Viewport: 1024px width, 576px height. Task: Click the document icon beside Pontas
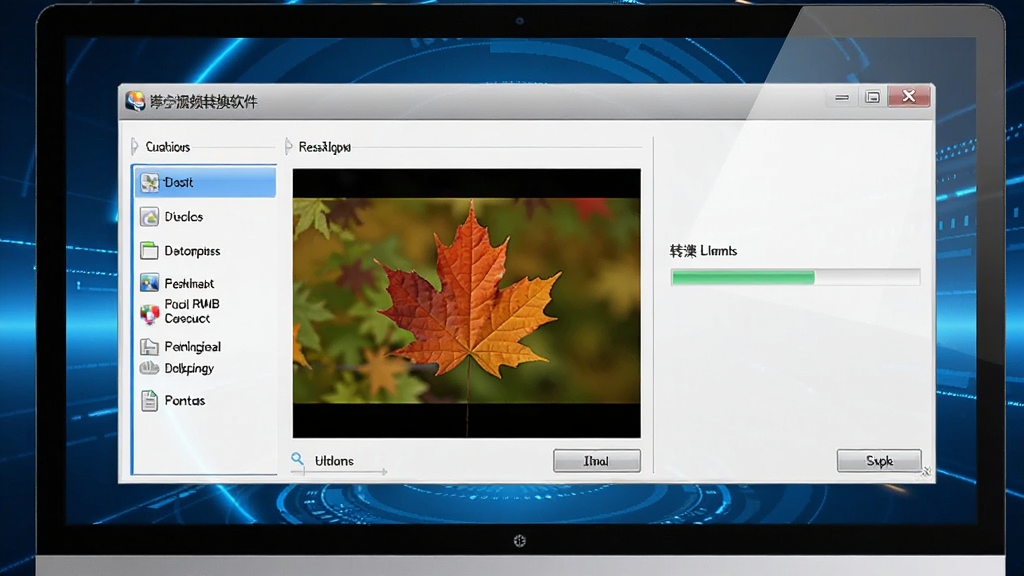click(x=150, y=400)
